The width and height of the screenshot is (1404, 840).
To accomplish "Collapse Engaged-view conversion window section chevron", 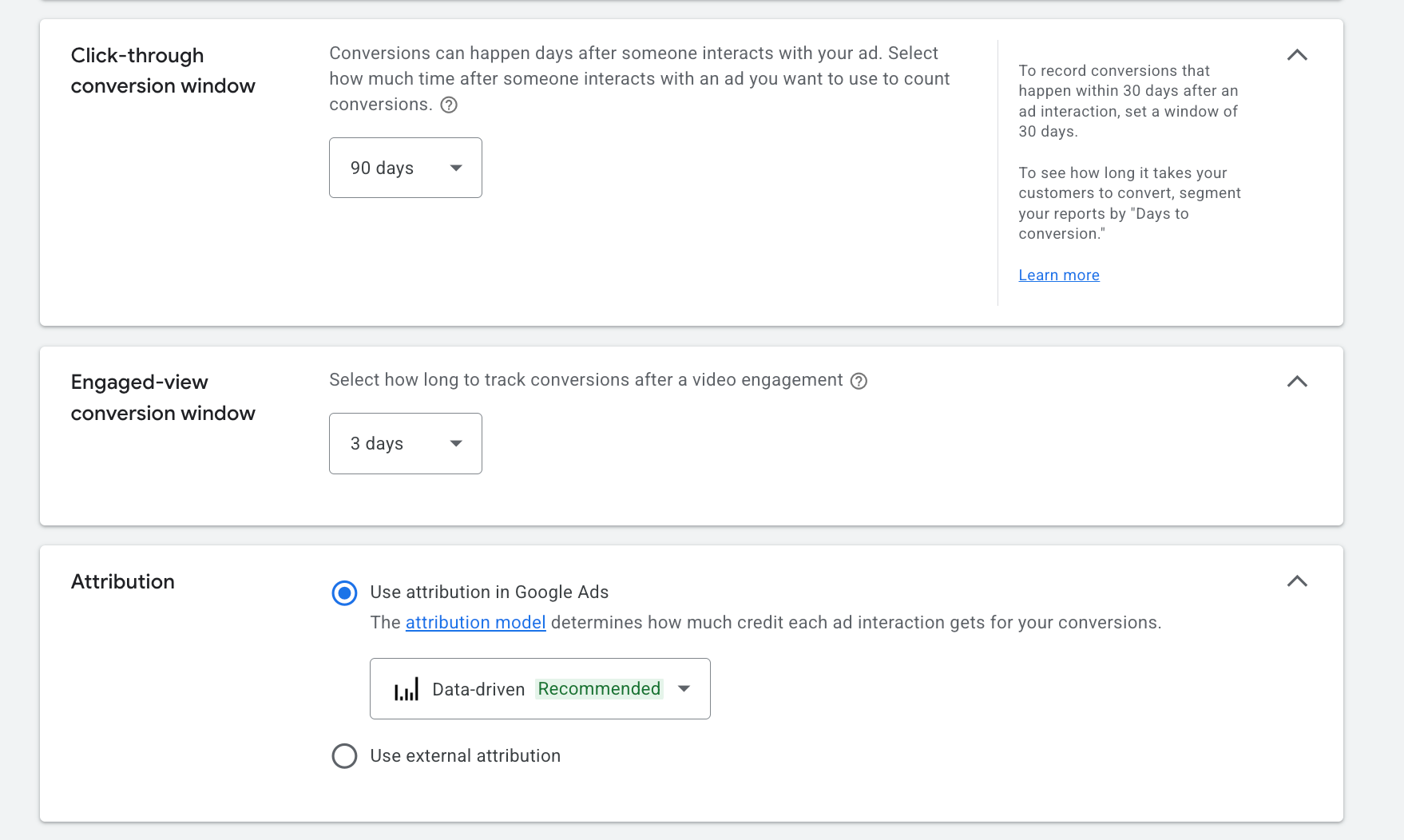I will pos(1297,382).
